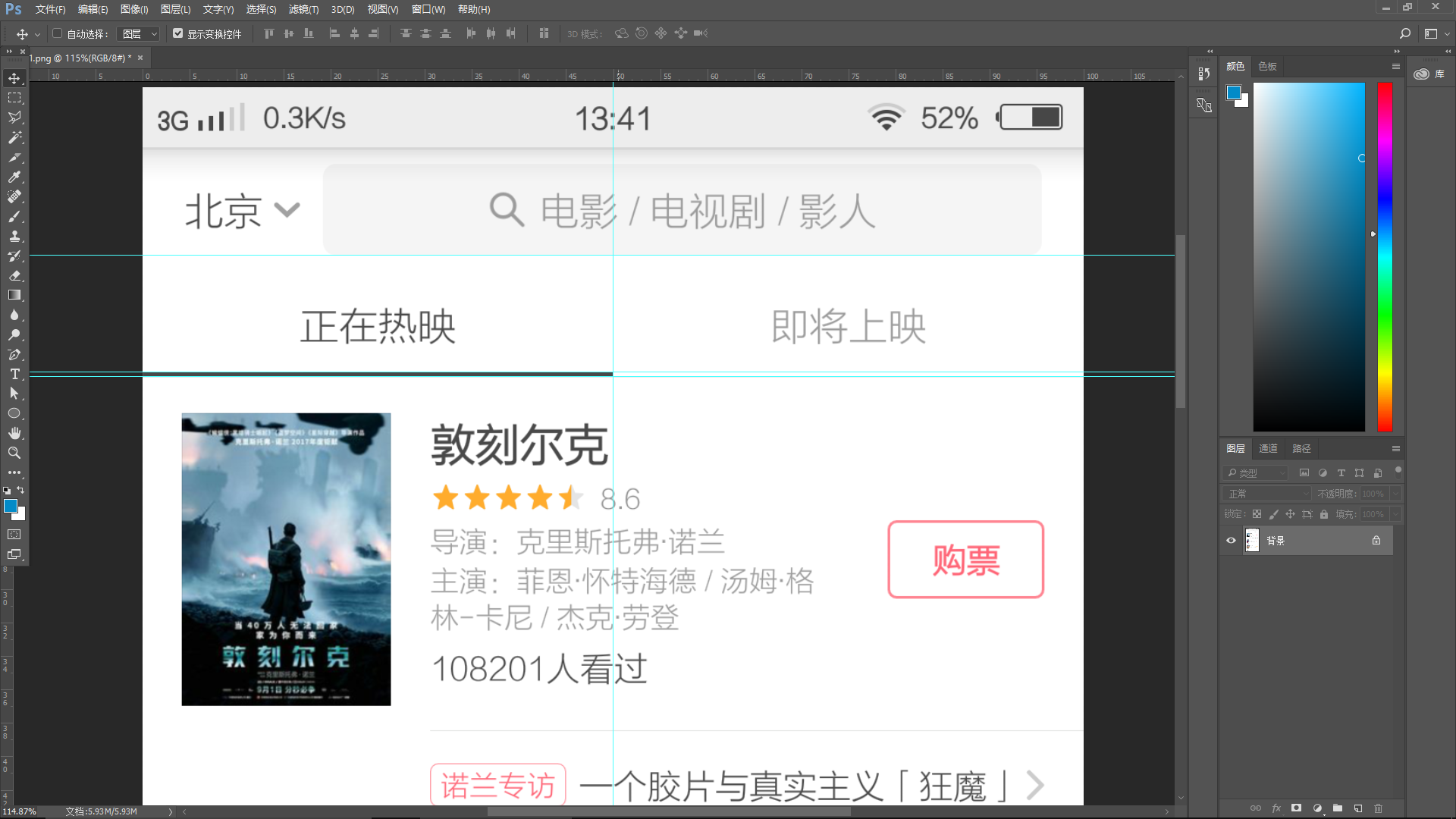This screenshot has height=819, width=1456.
Task: Select the Clone Stamp tool
Action: pos(14,236)
